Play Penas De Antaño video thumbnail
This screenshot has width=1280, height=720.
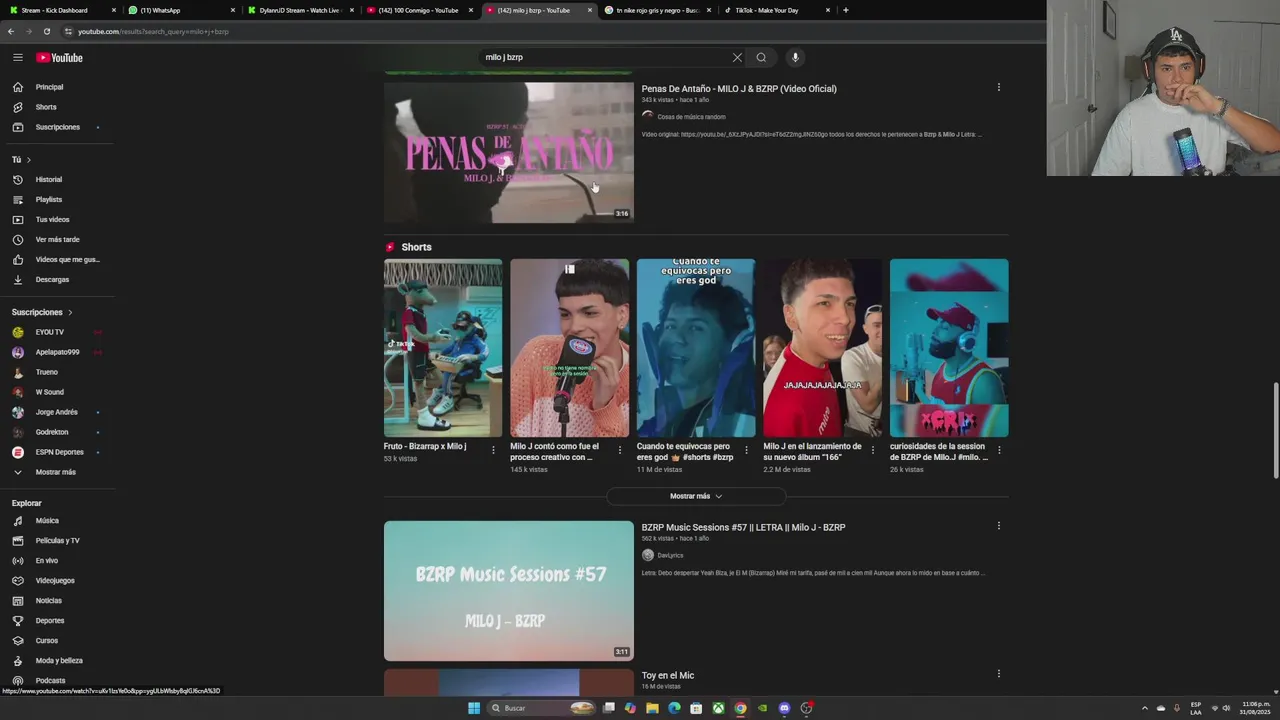[508, 152]
